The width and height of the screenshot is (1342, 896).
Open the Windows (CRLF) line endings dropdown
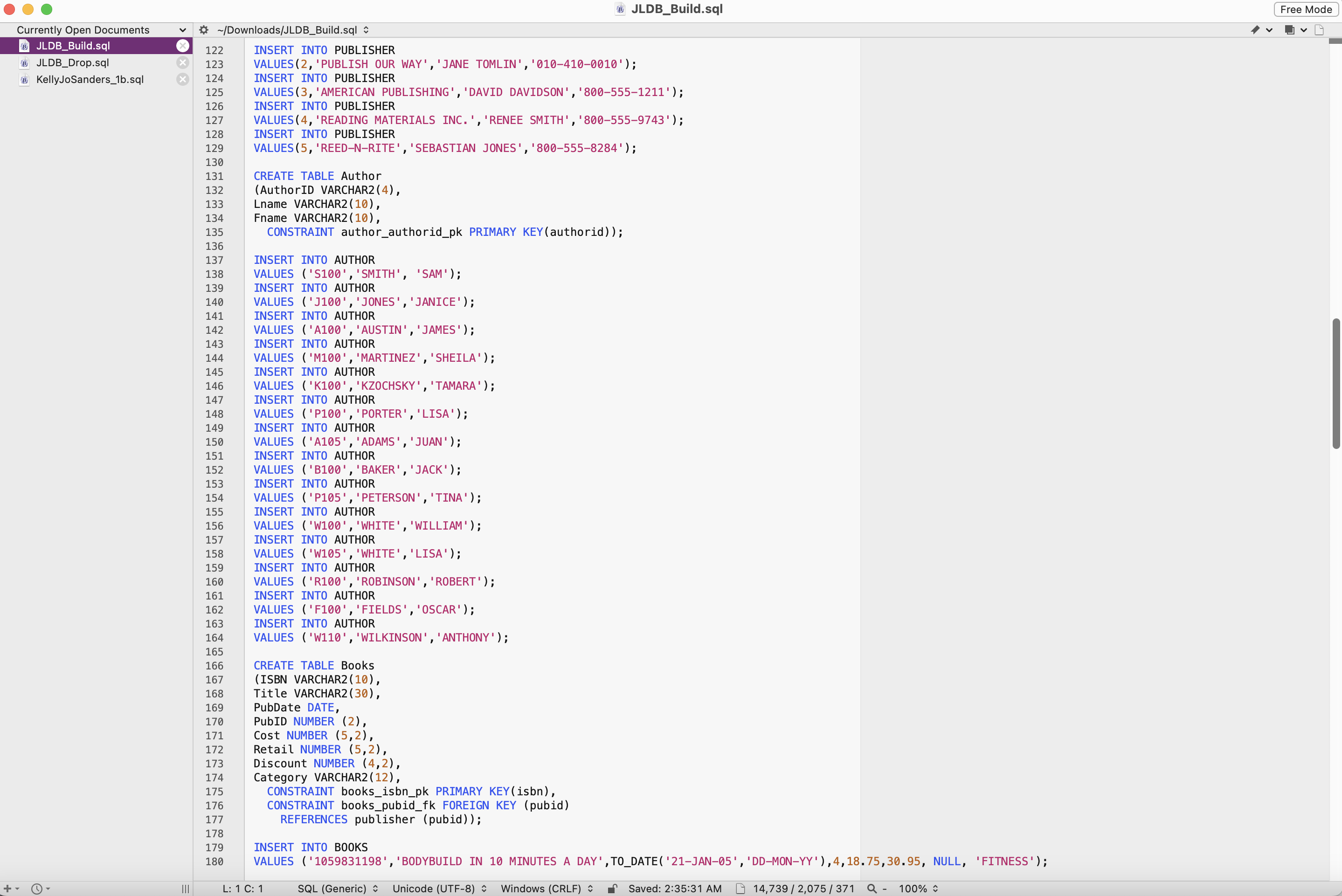547,889
